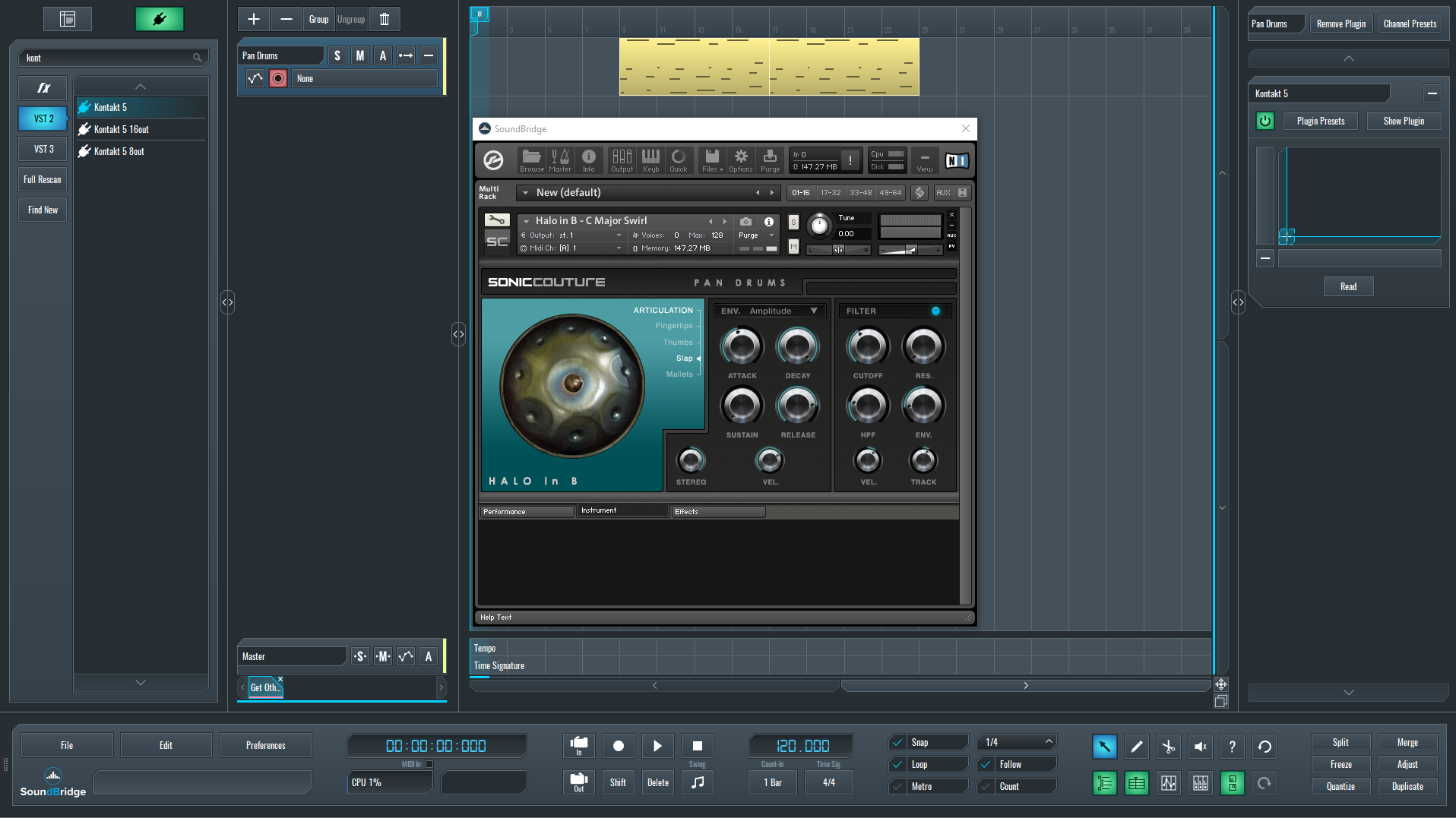Open the Kontakt Quick-load browser

point(679,160)
